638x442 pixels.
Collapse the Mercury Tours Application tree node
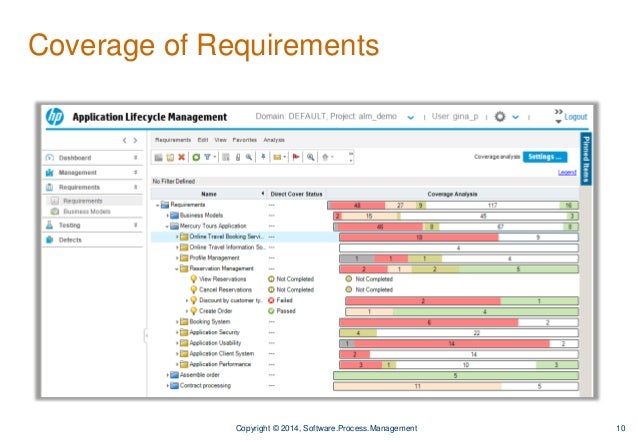(x=167, y=226)
